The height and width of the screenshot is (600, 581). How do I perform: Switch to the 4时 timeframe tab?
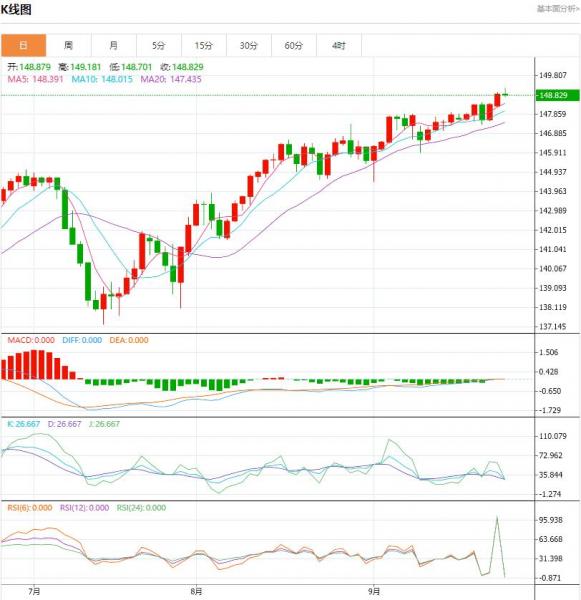(x=339, y=46)
